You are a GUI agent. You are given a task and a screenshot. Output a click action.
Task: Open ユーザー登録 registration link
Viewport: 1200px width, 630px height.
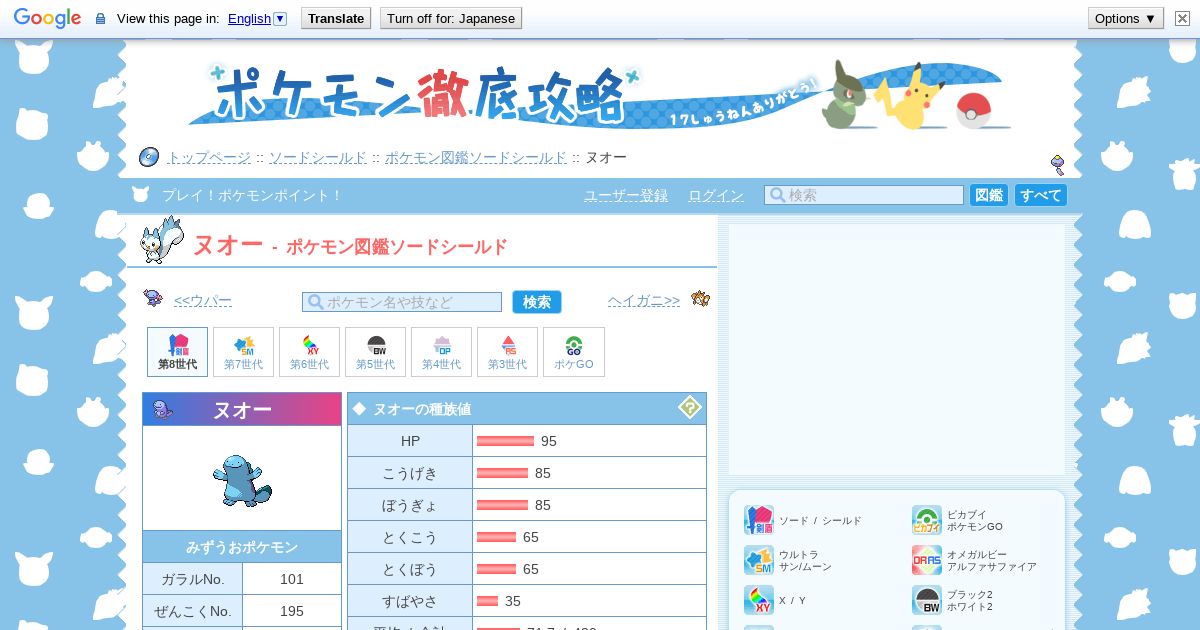coord(626,195)
